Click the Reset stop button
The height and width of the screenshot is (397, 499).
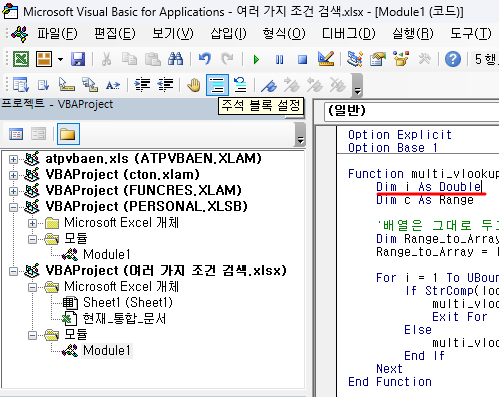(x=302, y=60)
